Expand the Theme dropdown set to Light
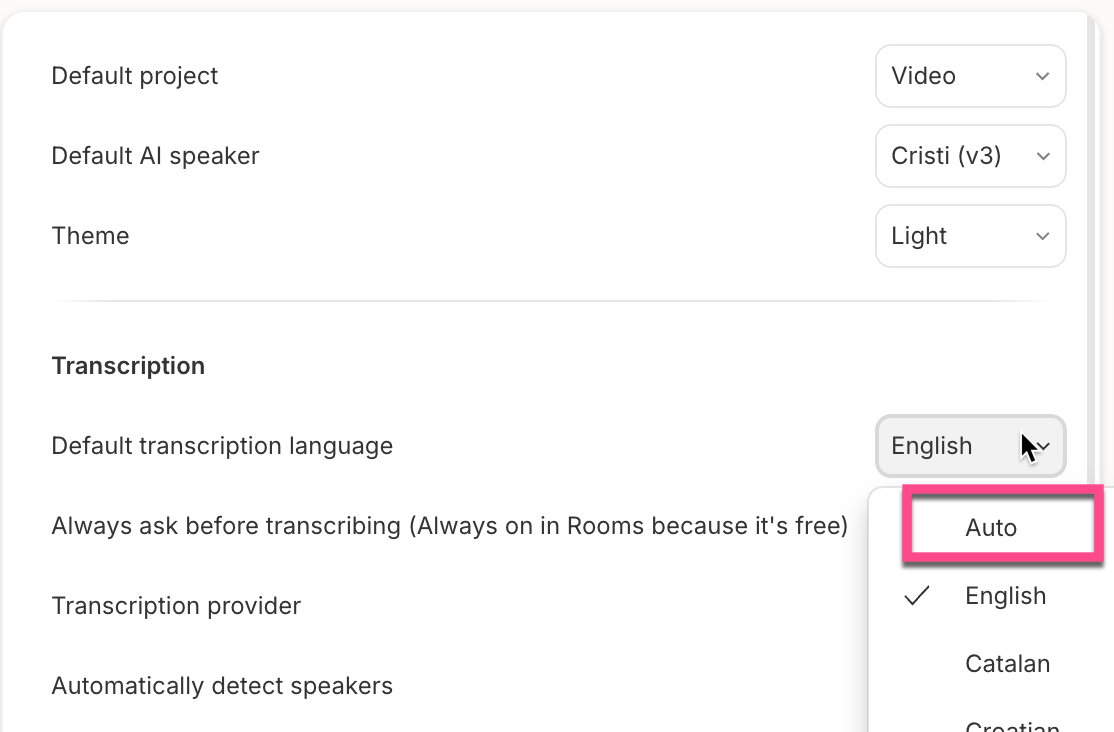This screenshot has width=1114, height=732. click(970, 236)
